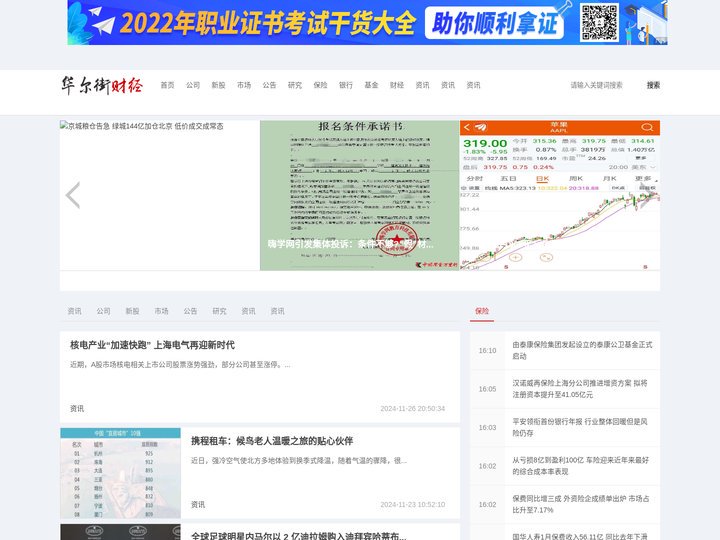The image size is (720, 540).
Task: Open the 报名条件承诺书 carousel slide
Action: click(360, 195)
